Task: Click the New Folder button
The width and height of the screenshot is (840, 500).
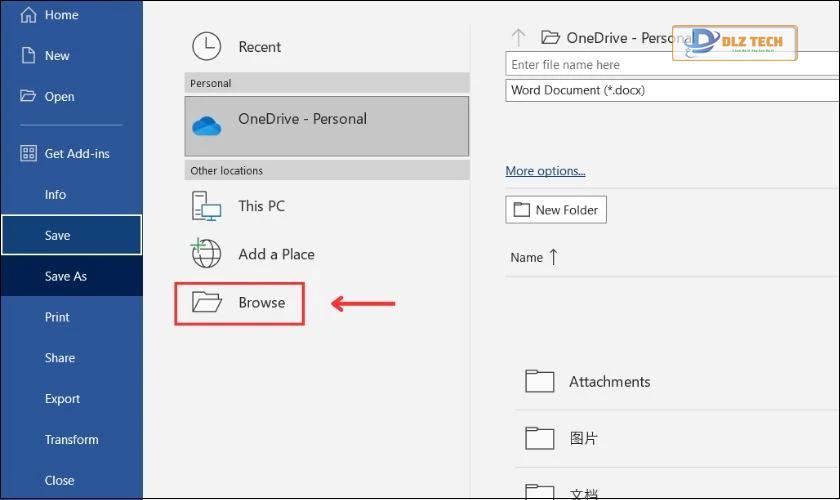Action: pos(556,210)
